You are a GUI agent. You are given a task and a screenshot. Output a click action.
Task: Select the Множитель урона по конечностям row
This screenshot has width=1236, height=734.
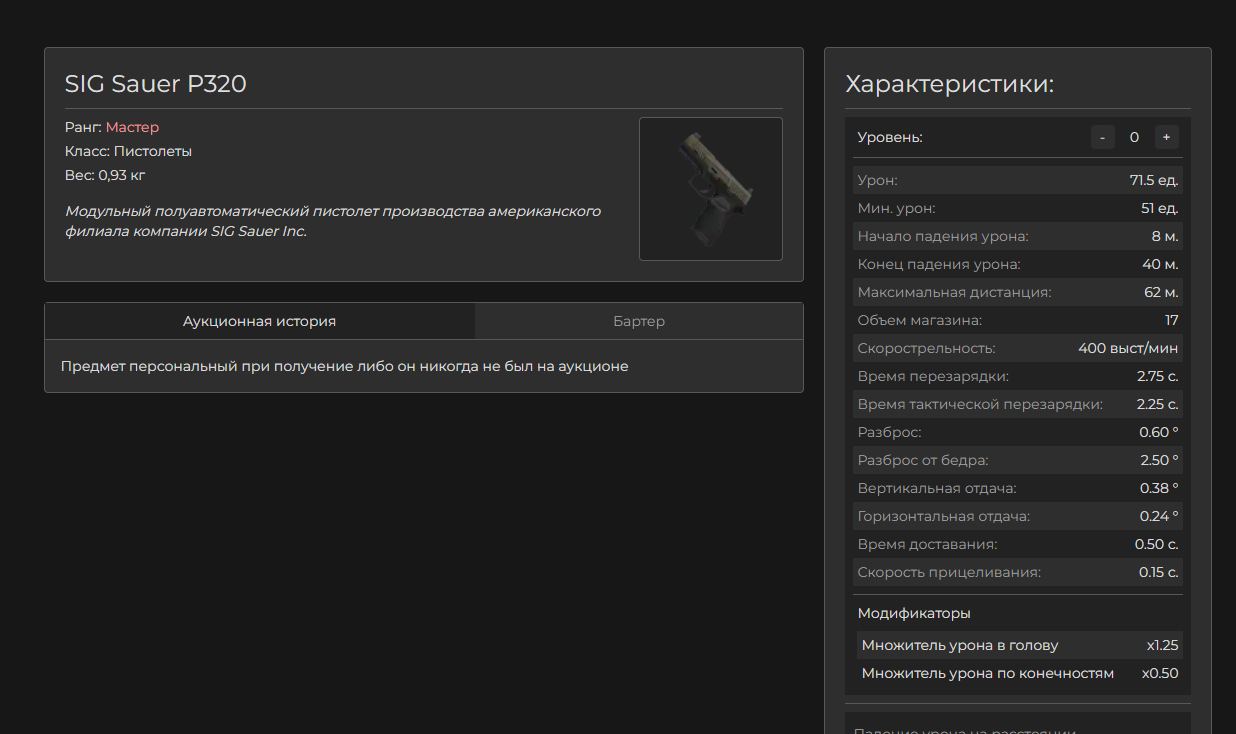[x=1020, y=673]
